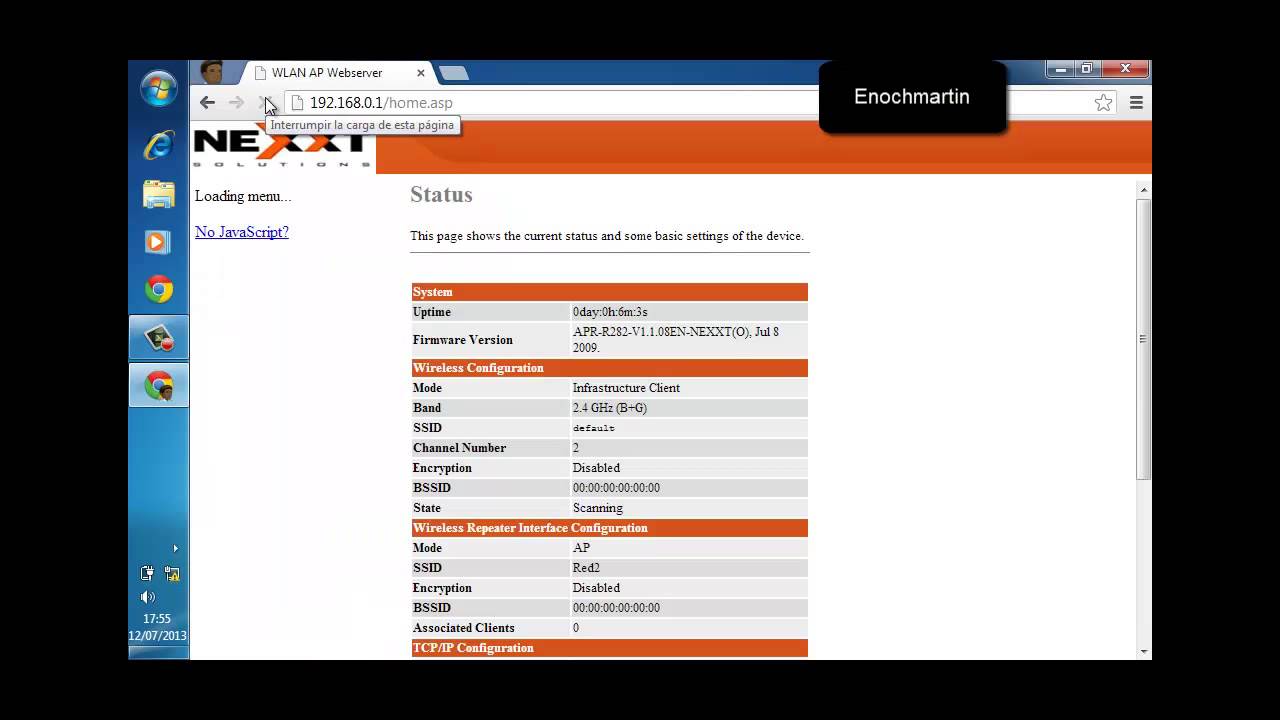Launch Internet Explorer from taskbar

tap(159, 145)
